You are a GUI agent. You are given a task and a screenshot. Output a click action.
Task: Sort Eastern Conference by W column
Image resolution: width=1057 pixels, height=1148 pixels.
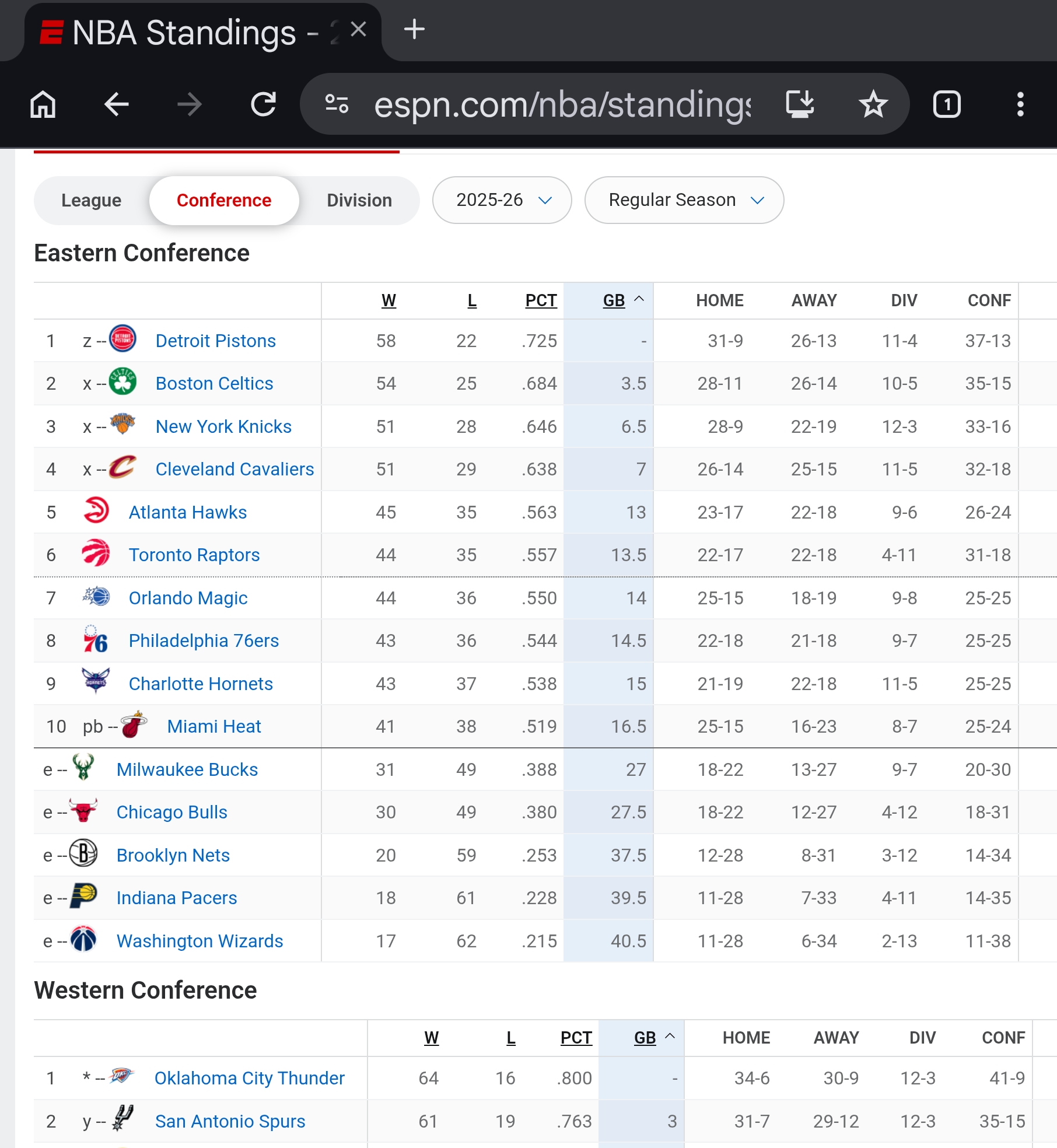click(x=388, y=300)
